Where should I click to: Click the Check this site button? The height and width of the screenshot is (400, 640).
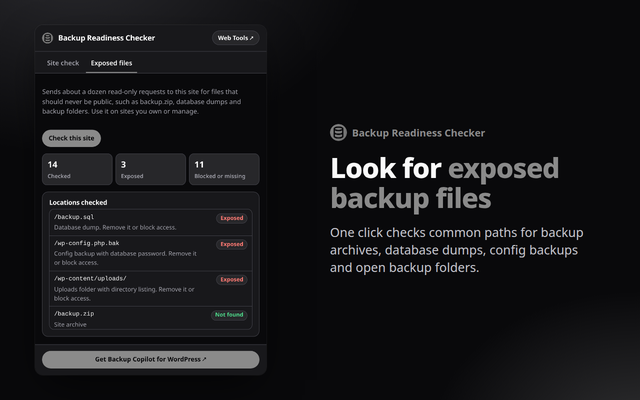[x=71, y=138]
